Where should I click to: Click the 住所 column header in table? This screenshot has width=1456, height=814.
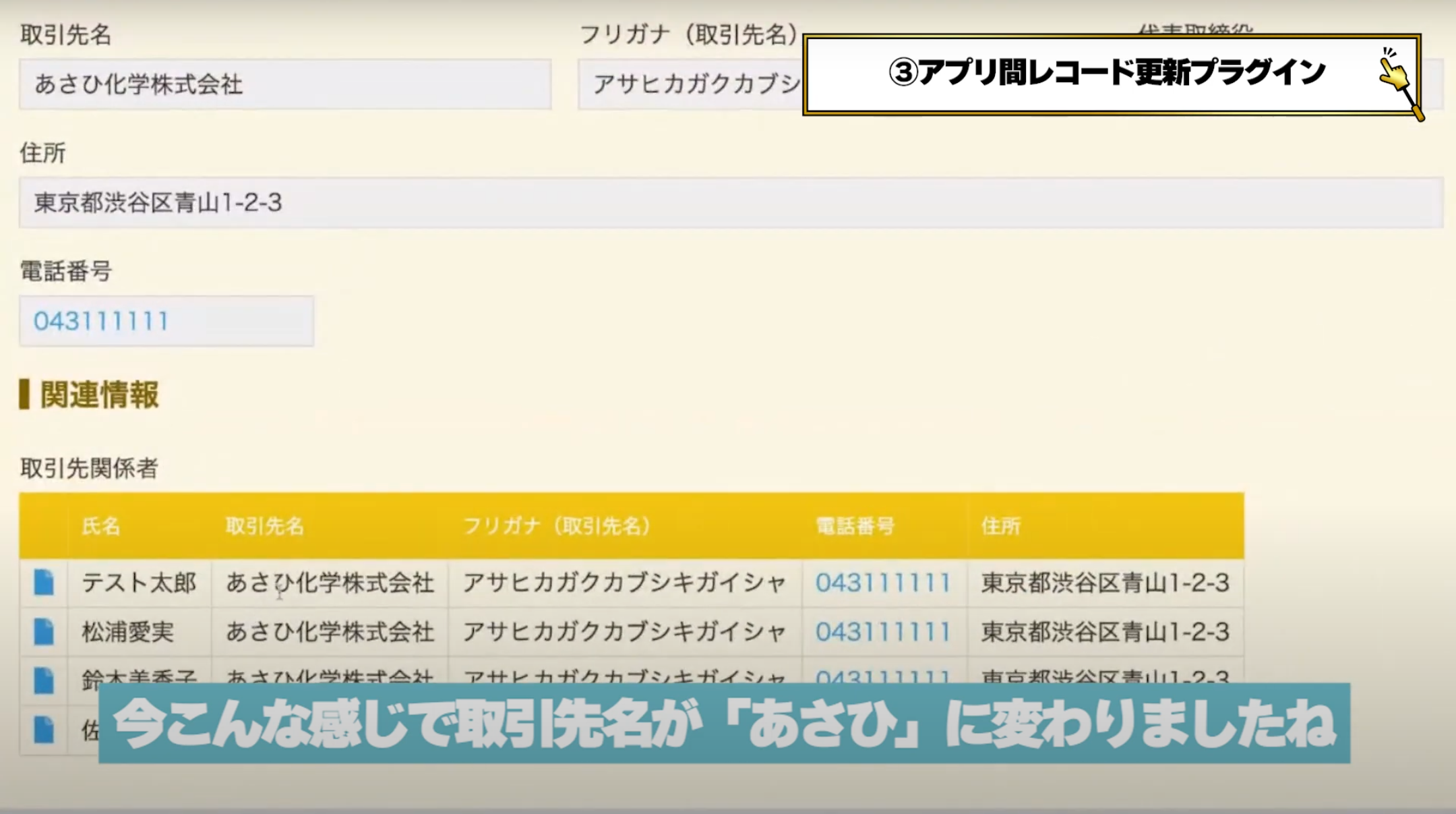(1001, 526)
